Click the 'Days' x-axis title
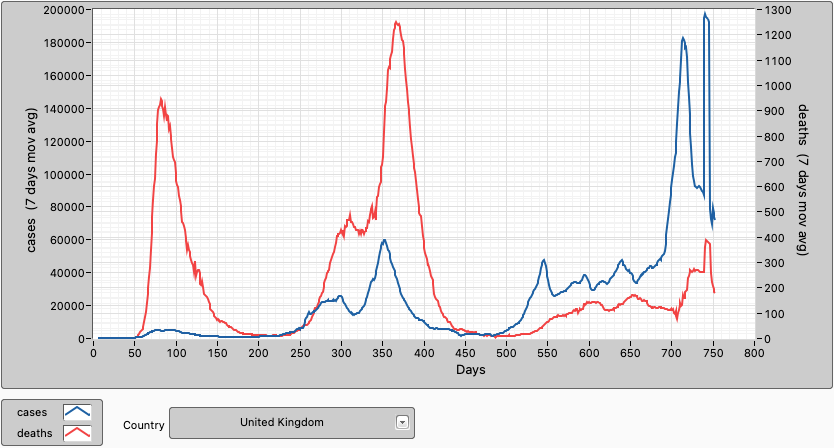Viewport: 834px width, 448px height. [x=471, y=369]
